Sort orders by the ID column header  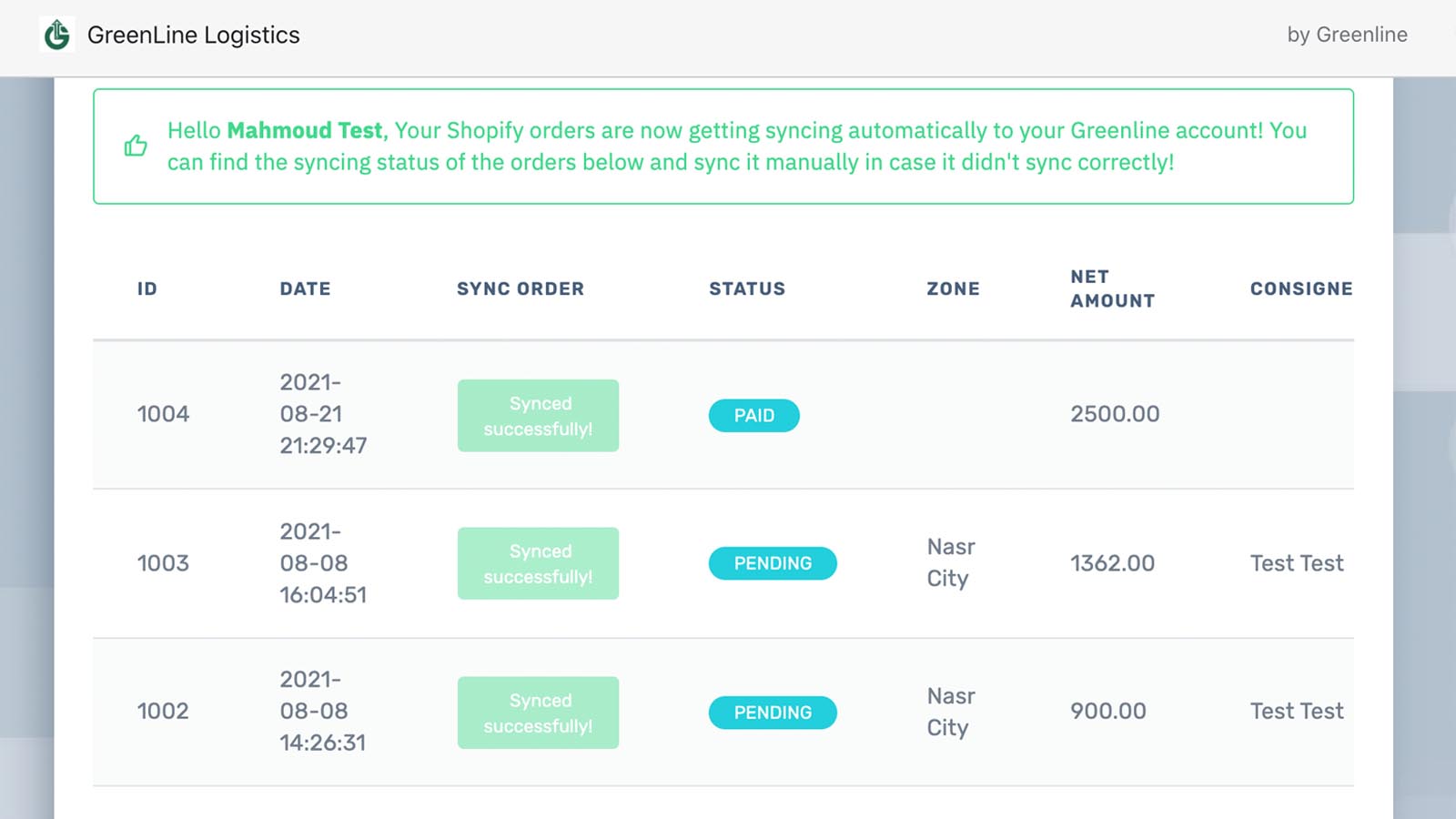click(x=146, y=288)
